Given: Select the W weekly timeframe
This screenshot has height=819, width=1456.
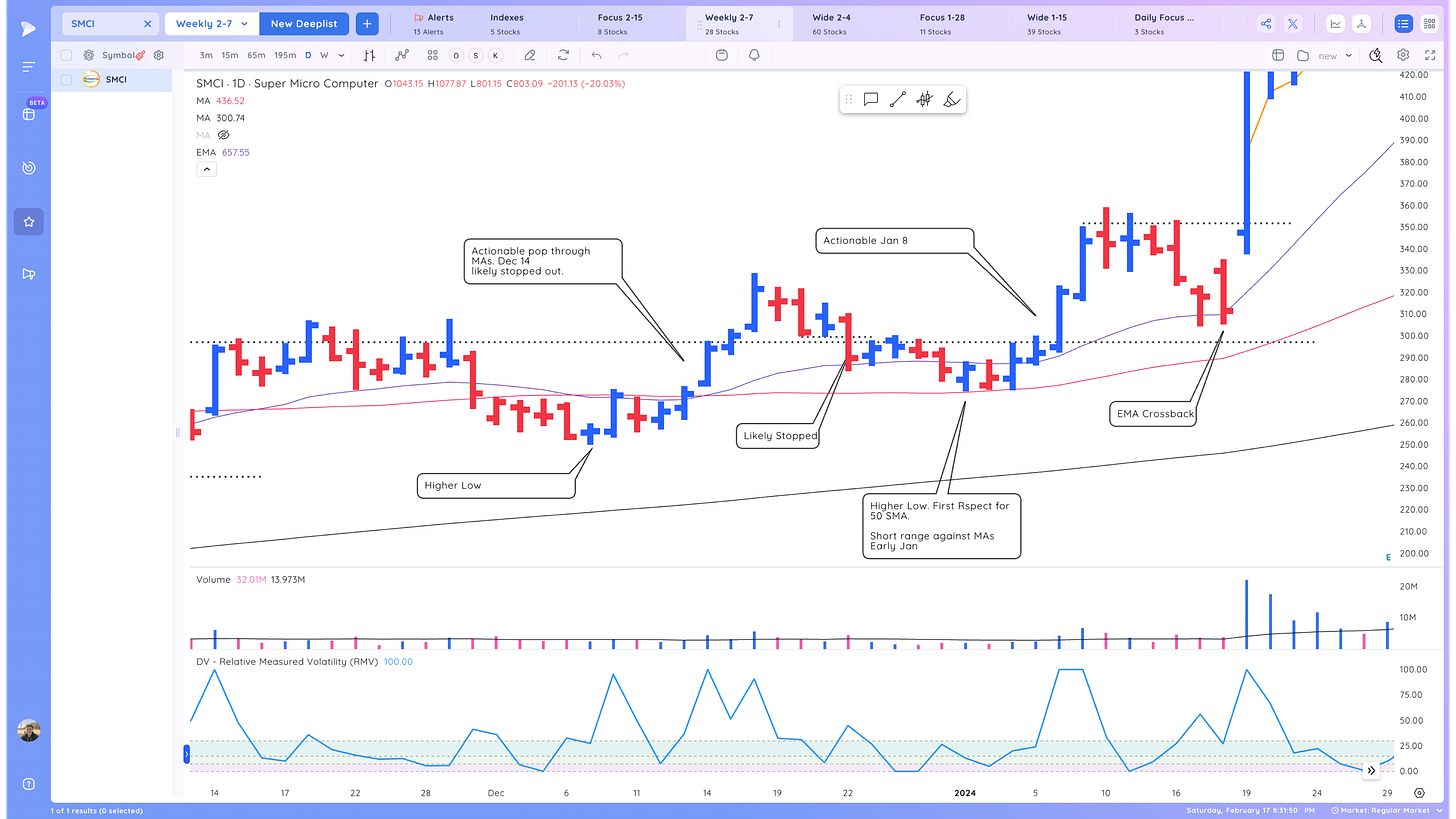Looking at the screenshot, I should click(x=323, y=56).
